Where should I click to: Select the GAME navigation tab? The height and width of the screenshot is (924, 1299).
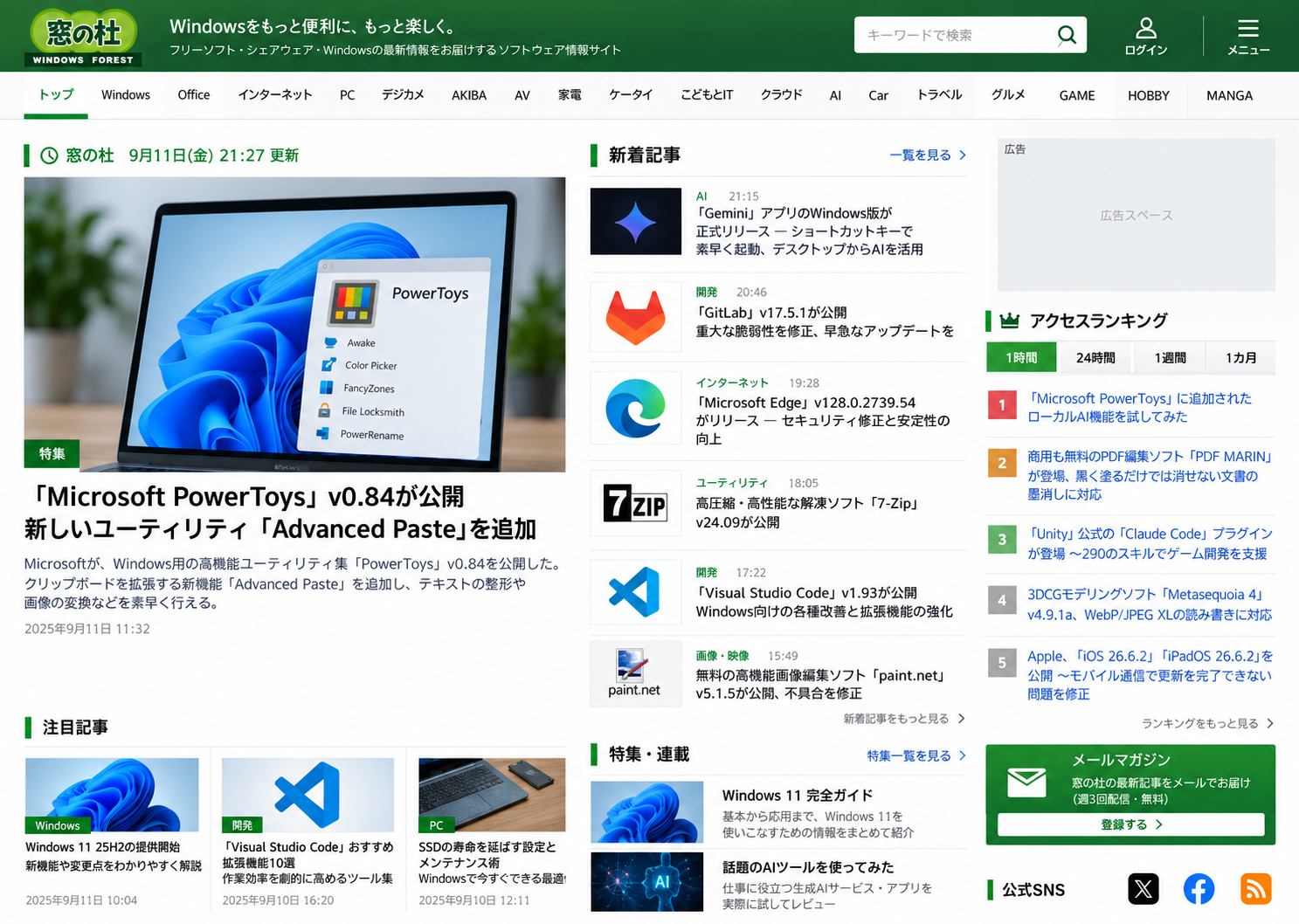point(1077,95)
